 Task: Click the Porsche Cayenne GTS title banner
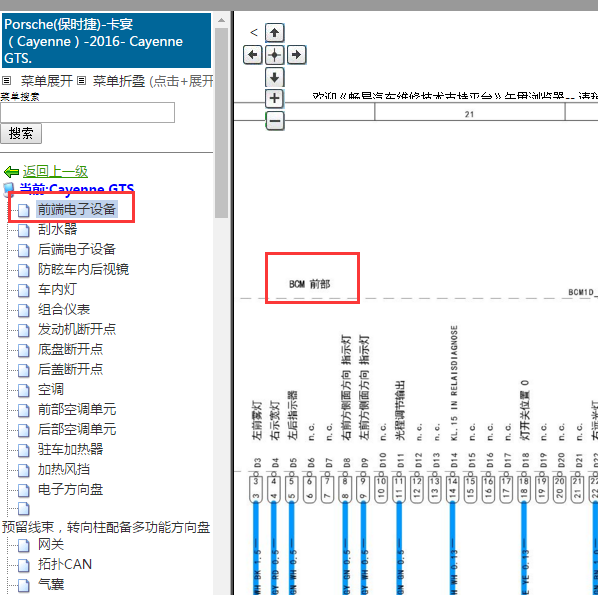(106, 41)
